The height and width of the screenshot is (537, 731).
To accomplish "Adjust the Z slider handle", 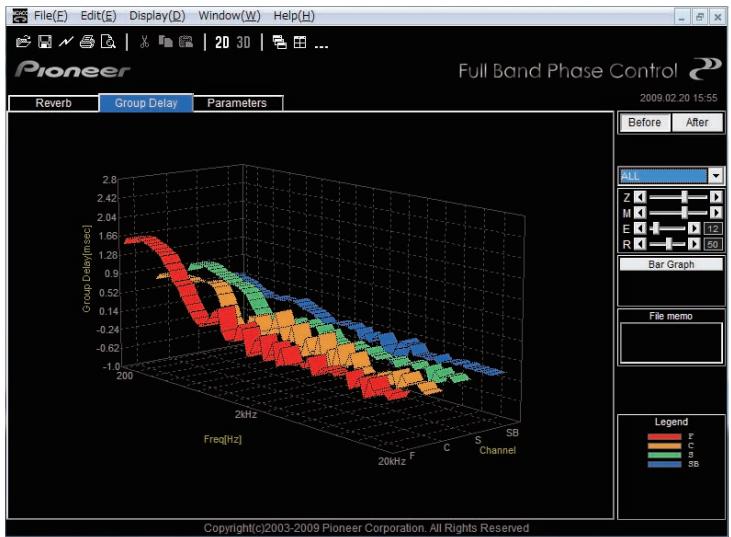I will click(x=684, y=197).
